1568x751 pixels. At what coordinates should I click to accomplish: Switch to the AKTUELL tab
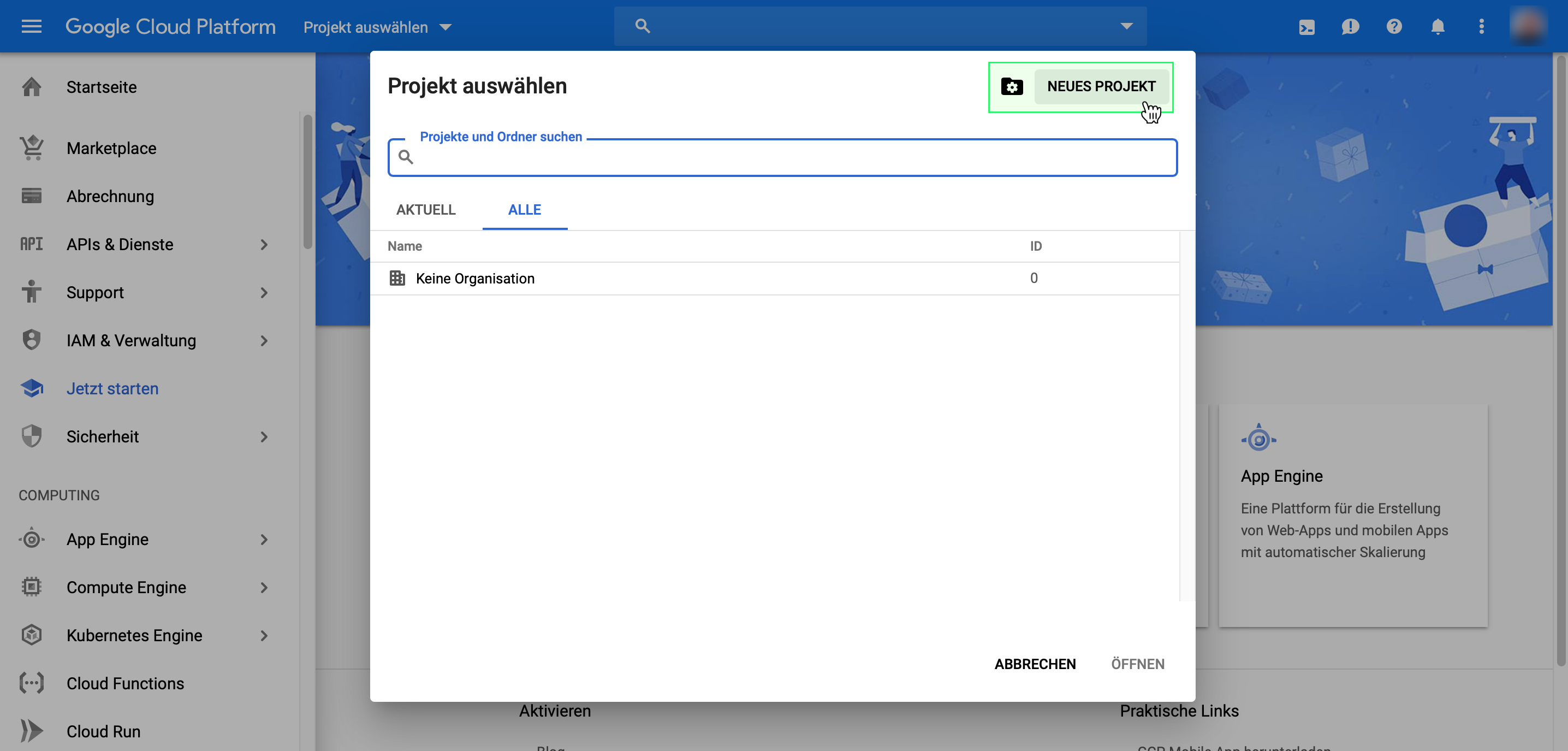[425, 210]
